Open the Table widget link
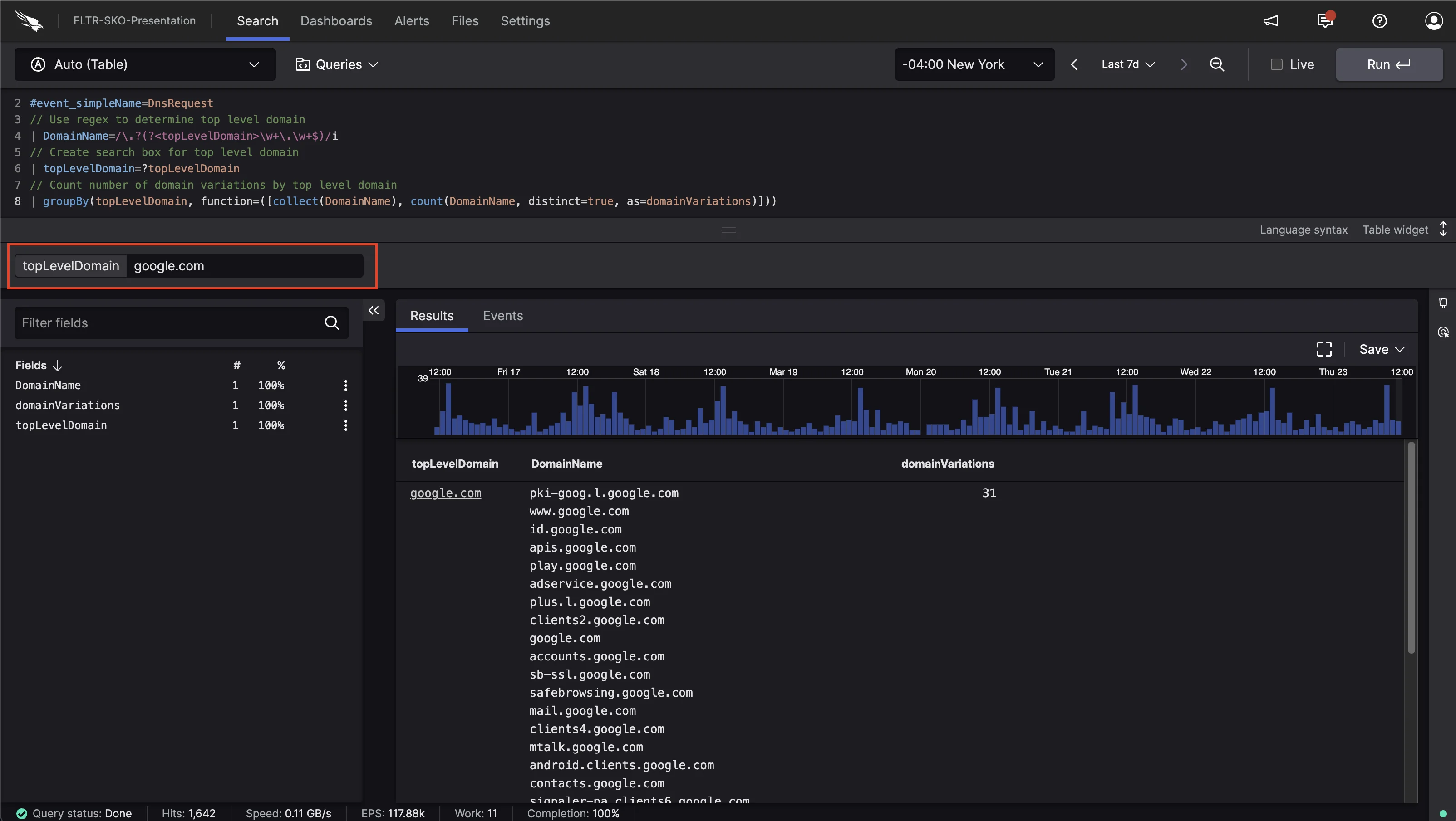Screen dimensions: 1456x821 point(1395,230)
